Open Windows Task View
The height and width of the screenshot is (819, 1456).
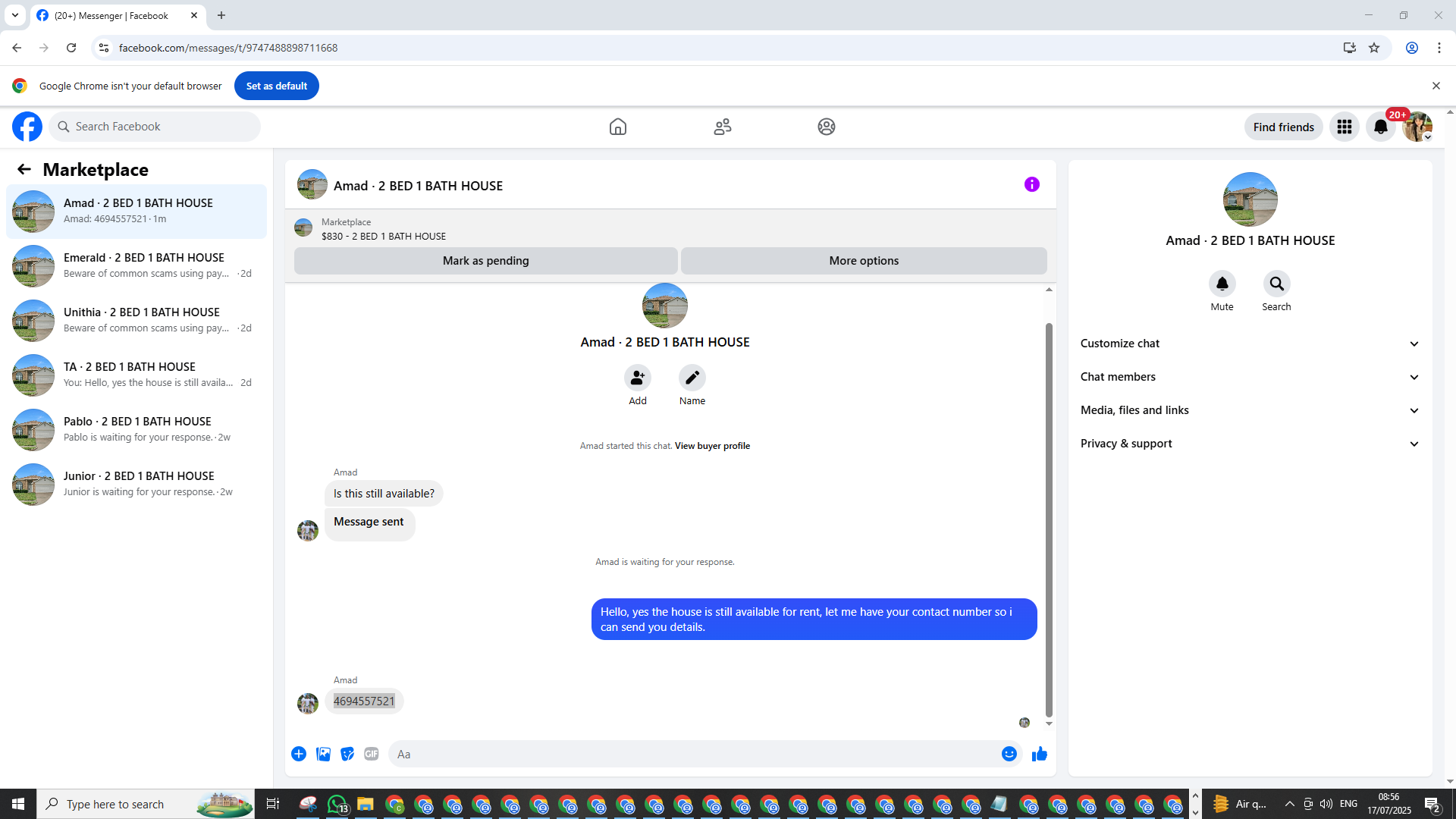tap(273, 804)
